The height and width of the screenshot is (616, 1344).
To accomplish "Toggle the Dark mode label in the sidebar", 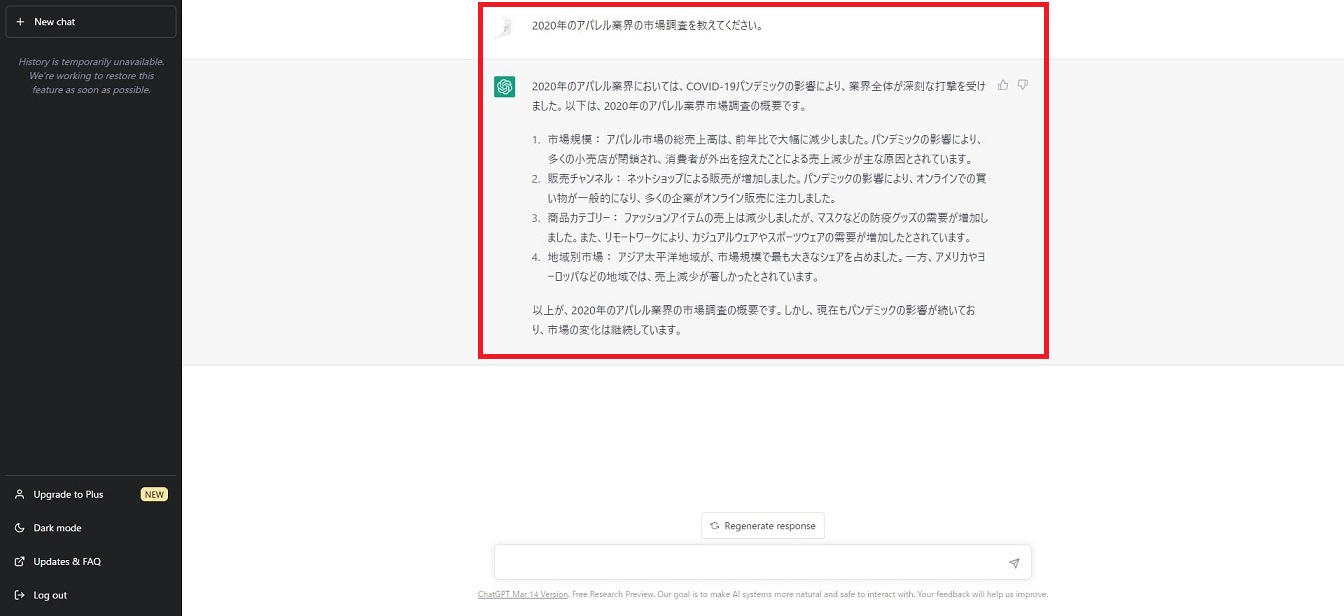I will click(x=58, y=528).
